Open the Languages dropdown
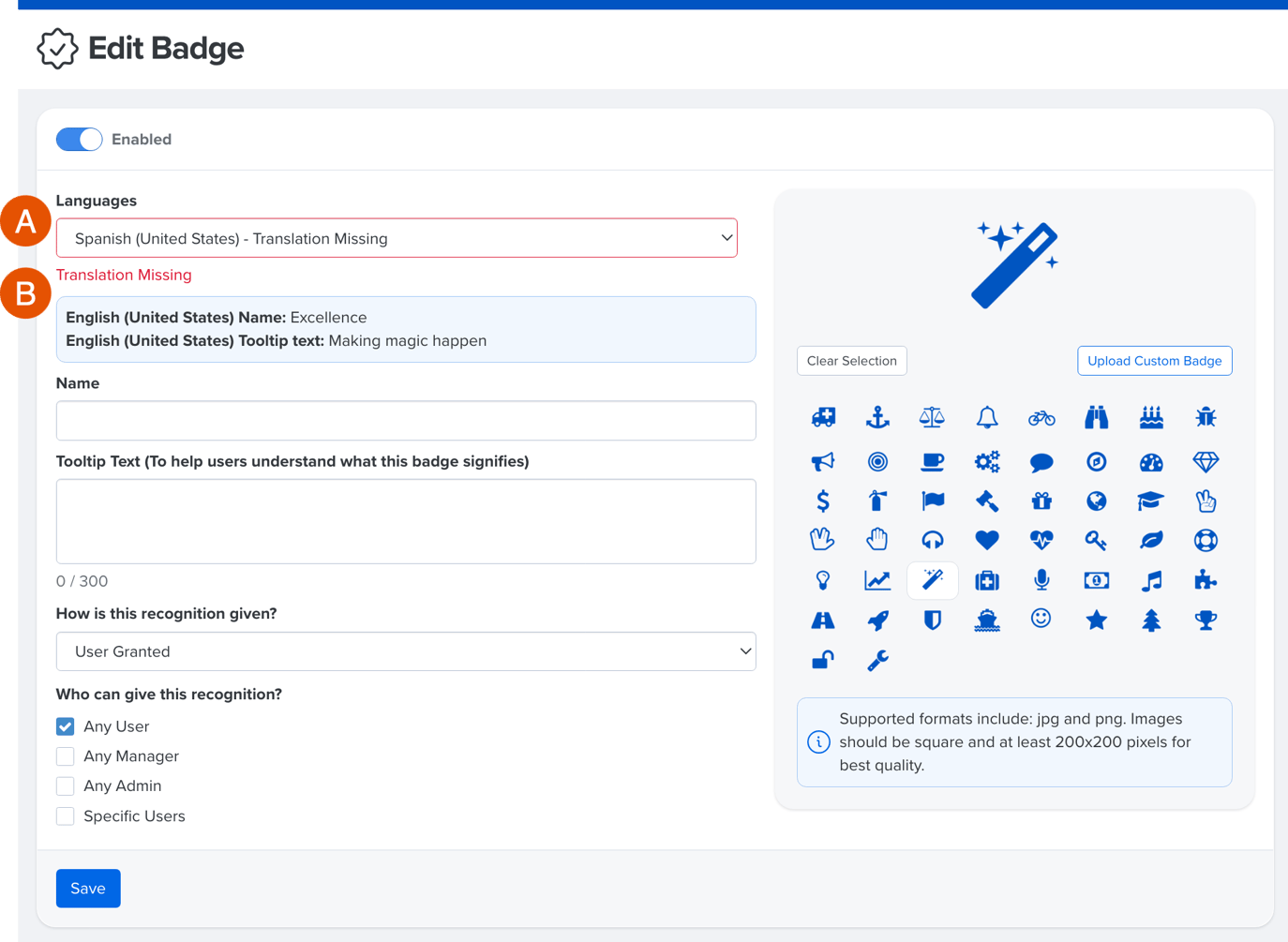1288x942 pixels. click(x=397, y=239)
